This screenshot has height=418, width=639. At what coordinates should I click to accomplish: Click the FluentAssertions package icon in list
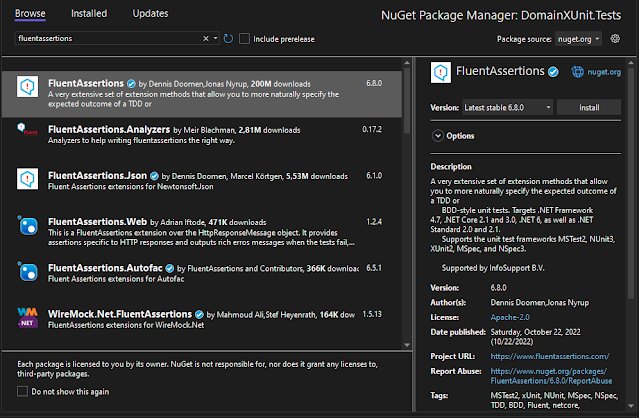[x=27, y=86]
